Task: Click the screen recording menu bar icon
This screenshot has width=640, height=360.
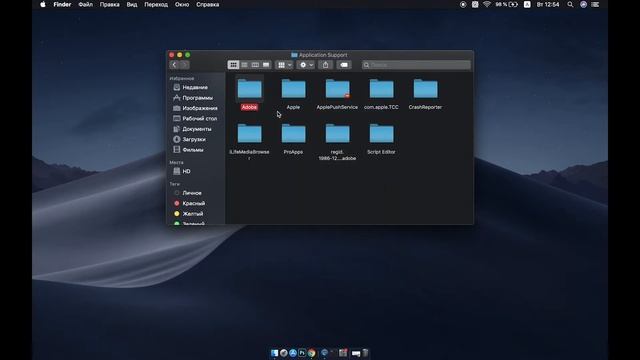Action: pos(463,4)
